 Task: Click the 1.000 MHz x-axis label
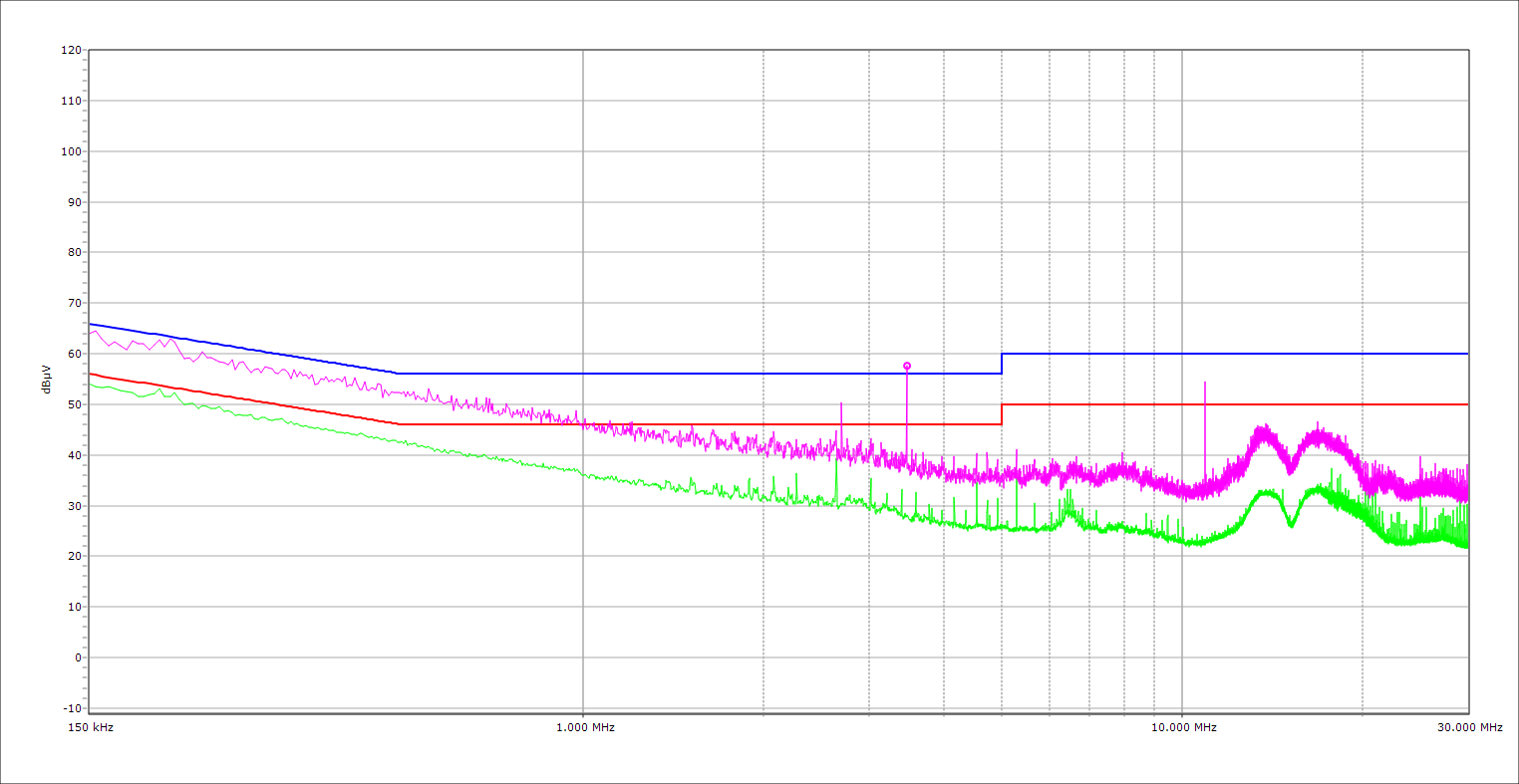pos(585,728)
